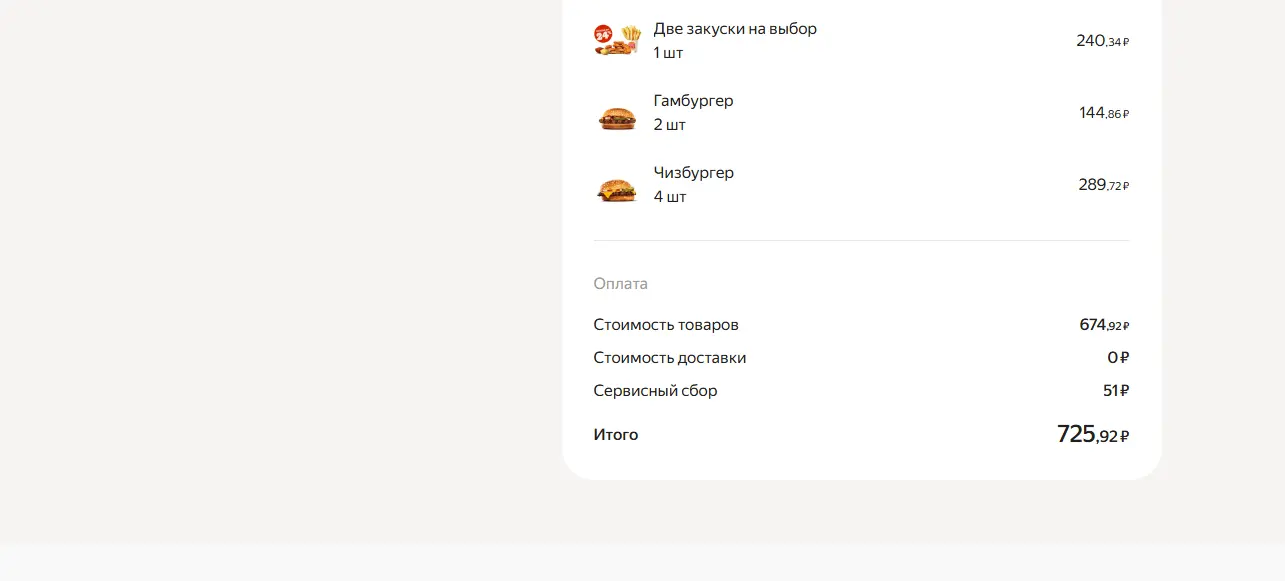The width and height of the screenshot is (1285, 581).
Task: Click the 289,72 ₽ price
Action: tap(1103, 185)
